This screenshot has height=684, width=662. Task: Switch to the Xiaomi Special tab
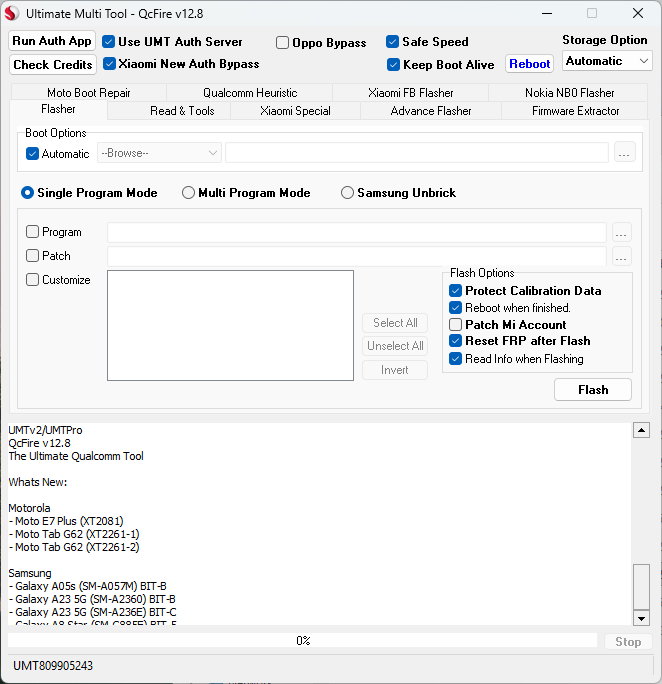(x=295, y=111)
